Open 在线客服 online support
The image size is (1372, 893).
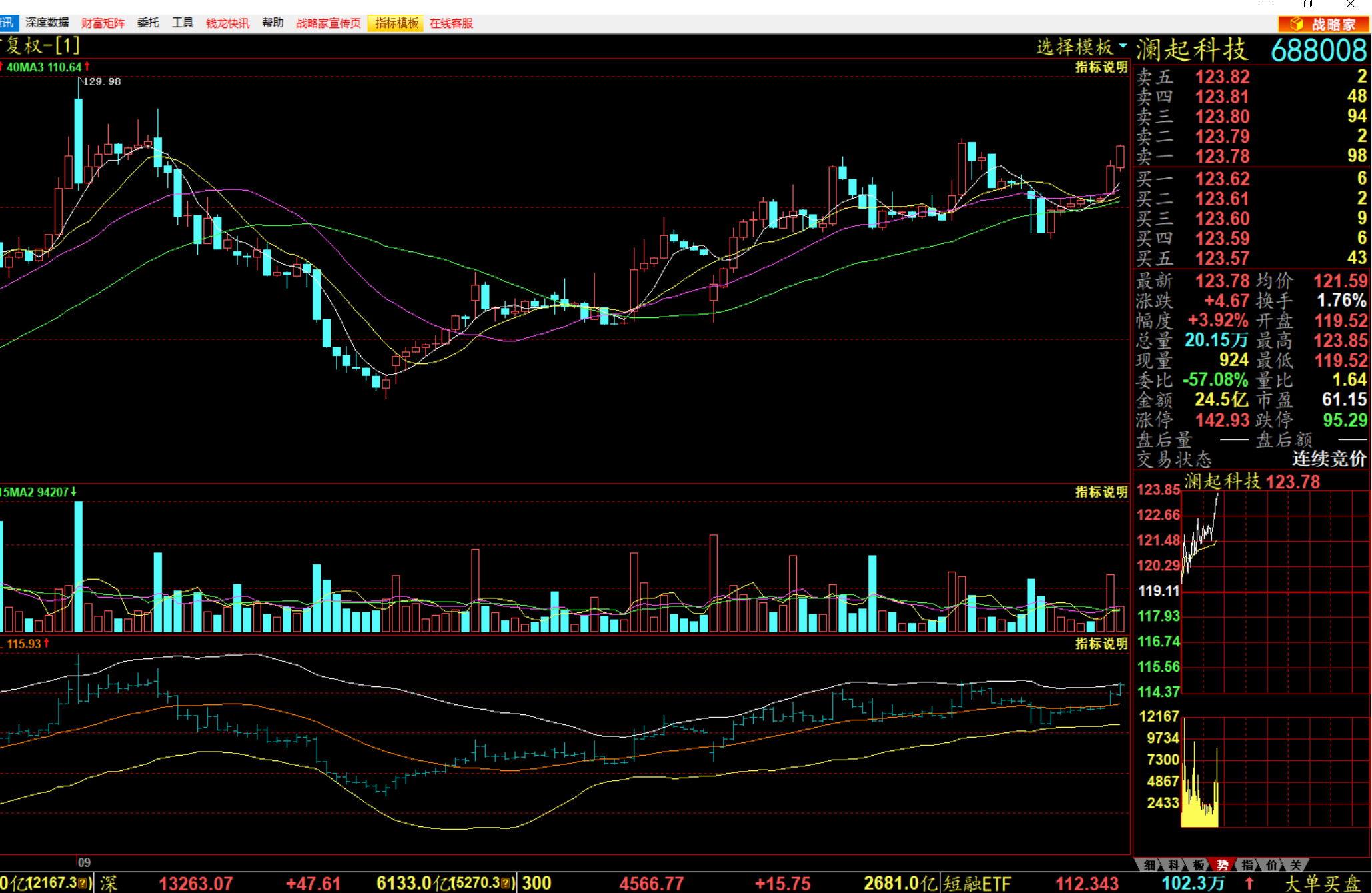click(x=451, y=23)
